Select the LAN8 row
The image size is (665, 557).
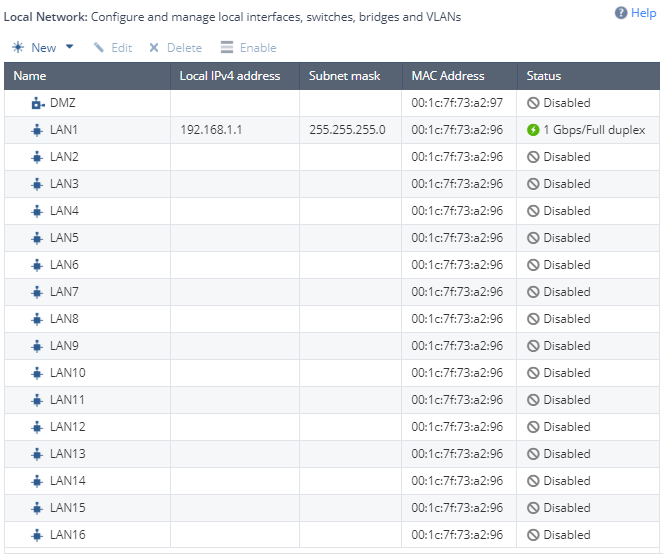tap(332, 319)
